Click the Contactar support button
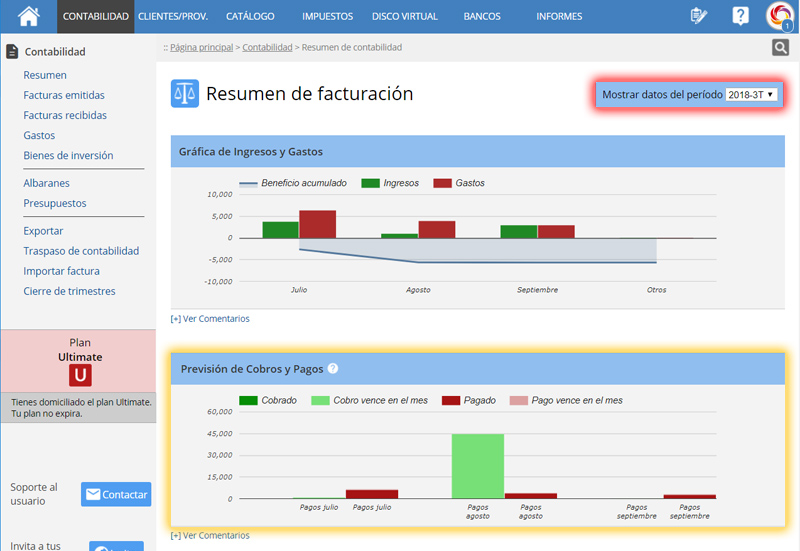The height and width of the screenshot is (551, 800). tap(116, 494)
